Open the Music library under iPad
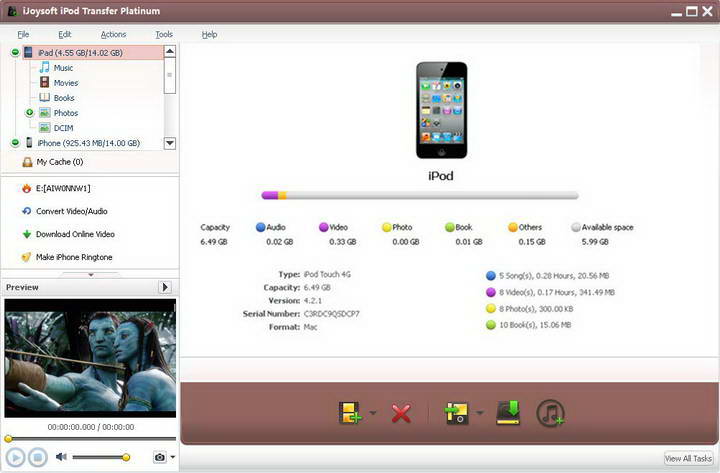 [63, 68]
